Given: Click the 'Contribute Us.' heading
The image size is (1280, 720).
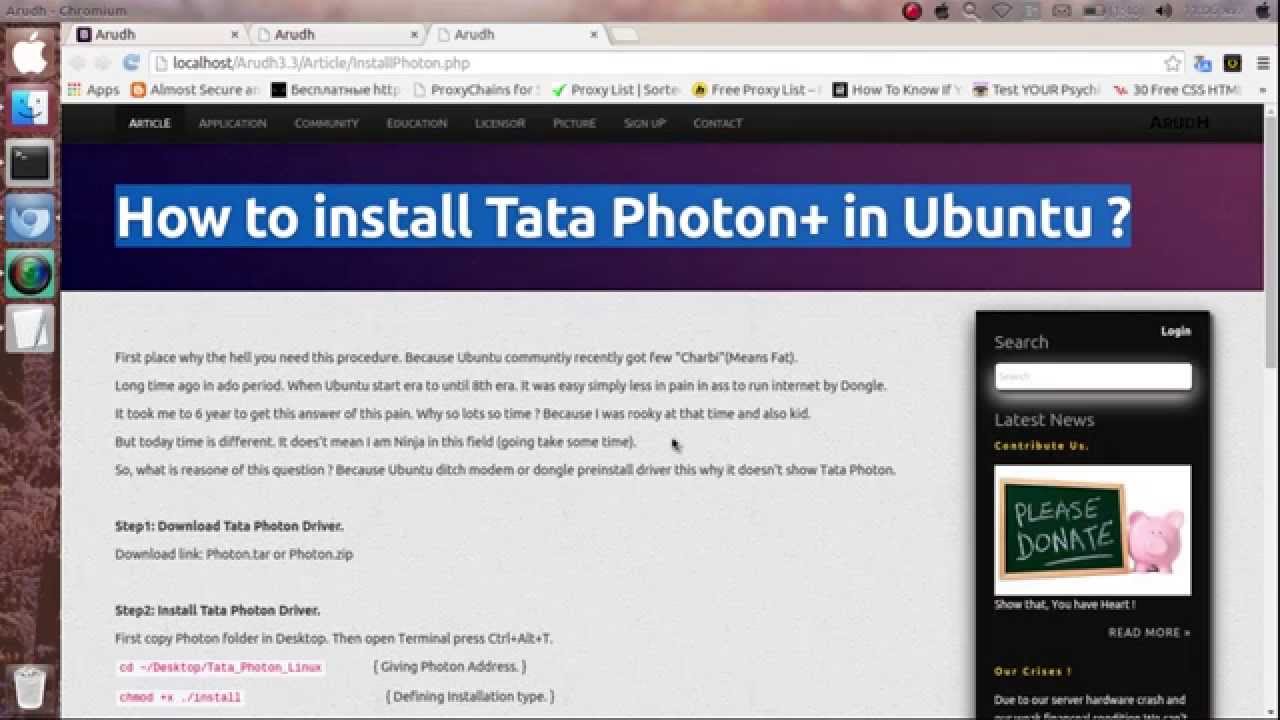Looking at the screenshot, I should (1041, 446).
